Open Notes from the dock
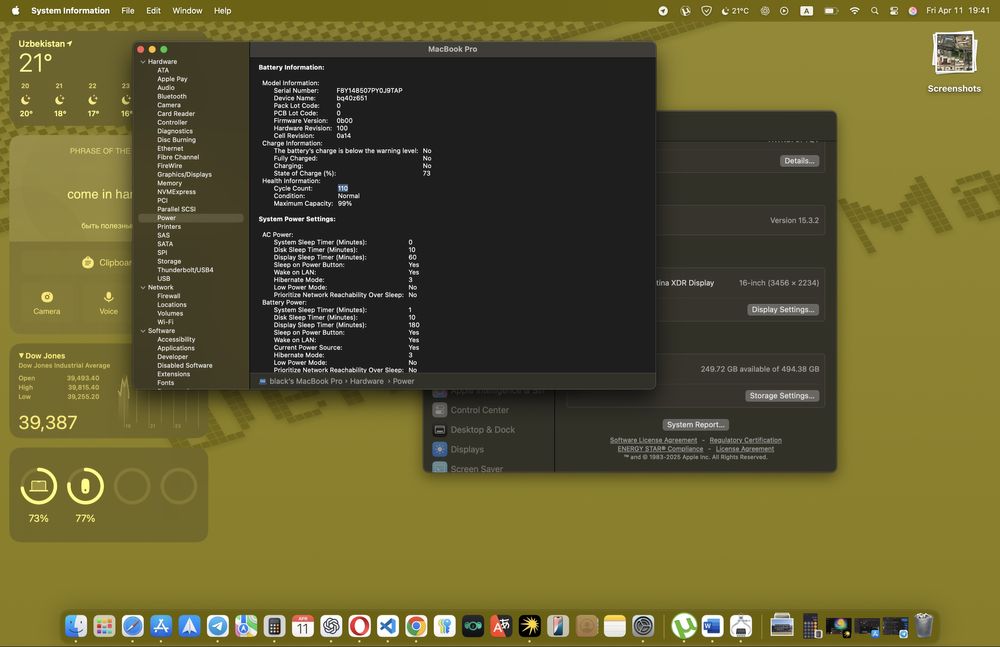This screenshot has width=1000, height=647. (615, 626)
